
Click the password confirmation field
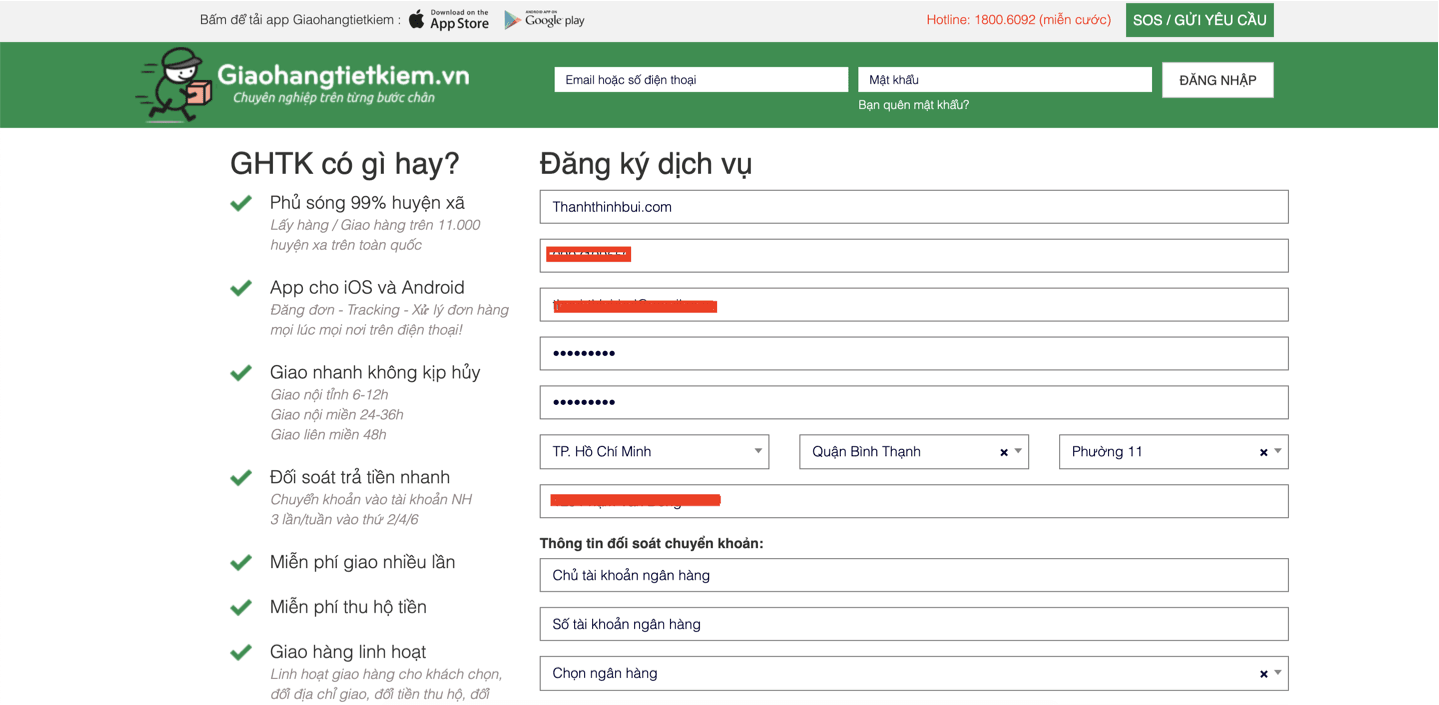[914, 402]
